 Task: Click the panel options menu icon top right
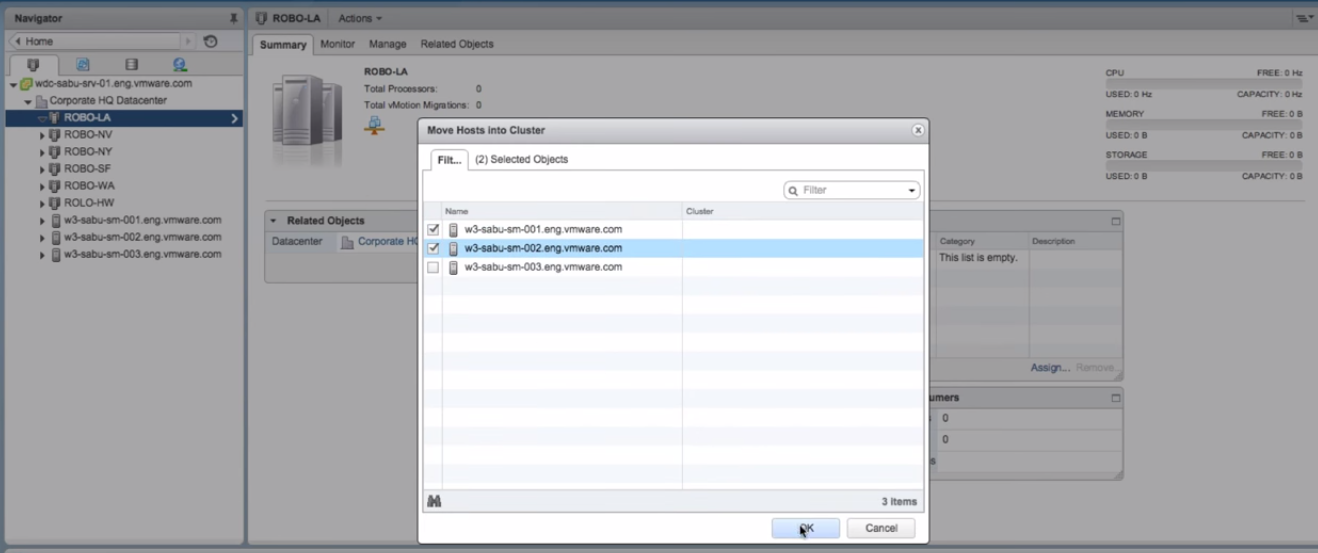pyautogui.click(x=1303, y=18)
